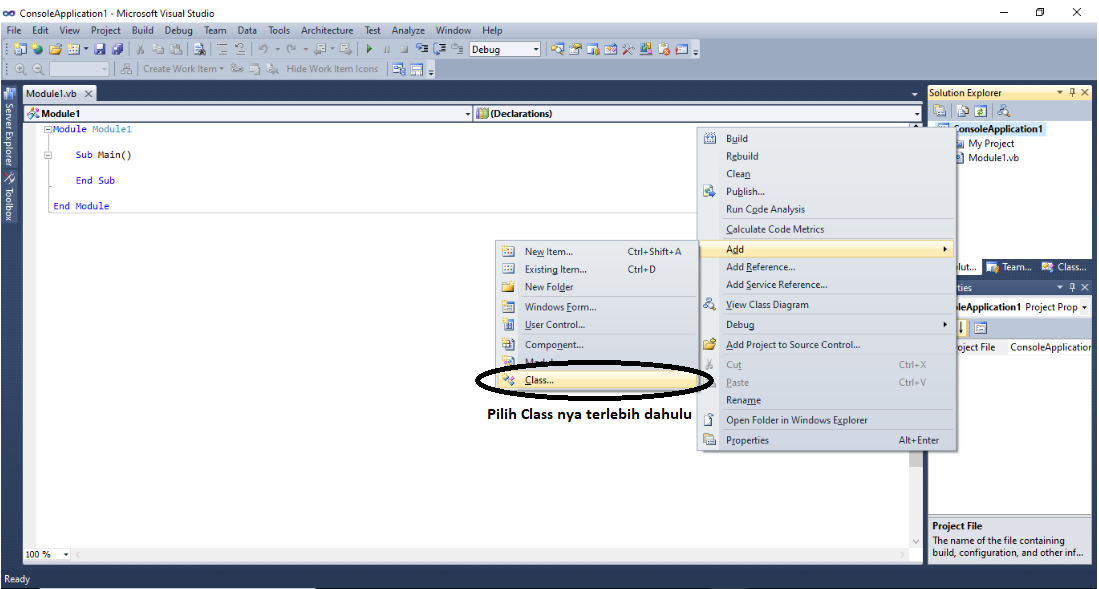Click the Stop Debugging square icon
Image resolution: width=1099 pixels, height=589 pixels.
404,49
